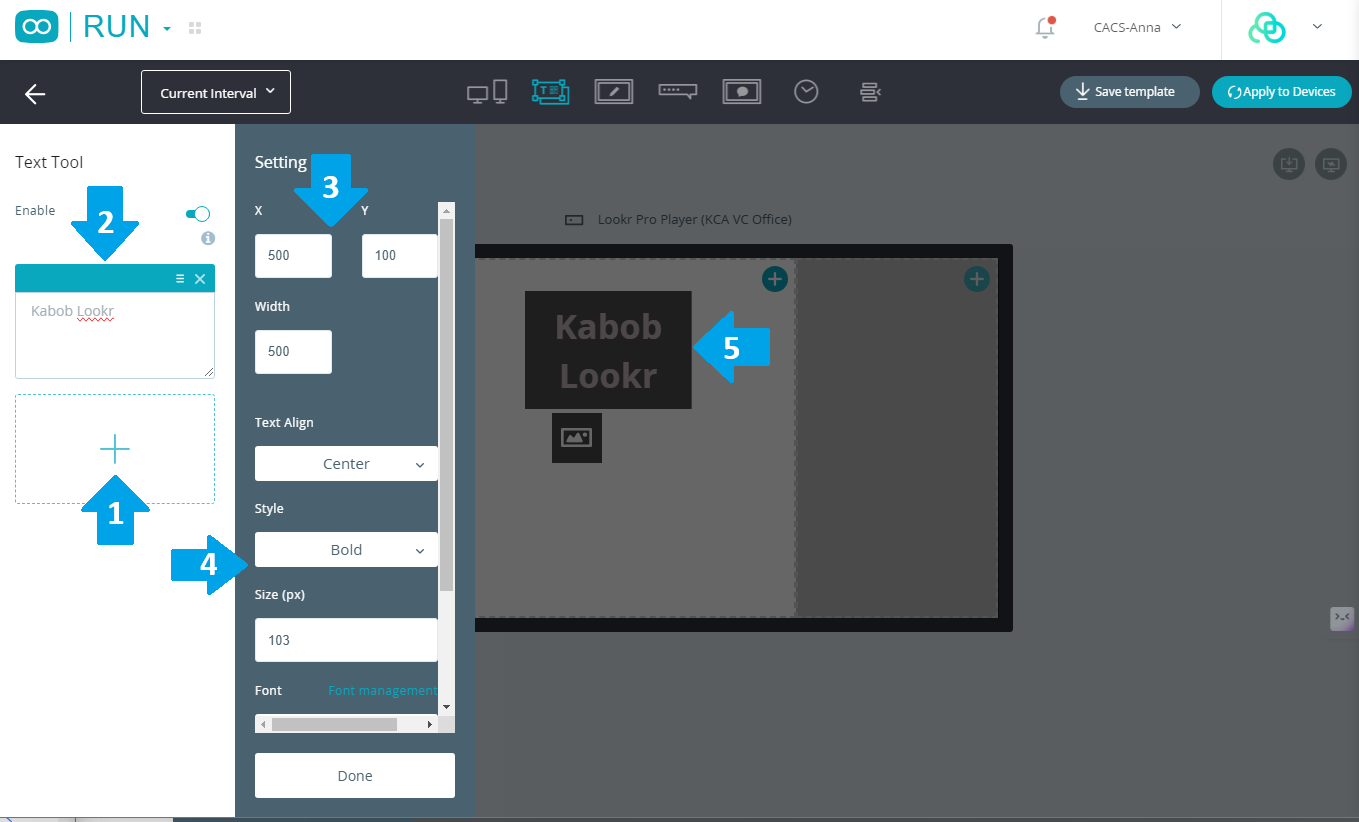Select the Text Tool icon in toolbar
This screenshot has height=822, width=1359.
tap(550, 92)
